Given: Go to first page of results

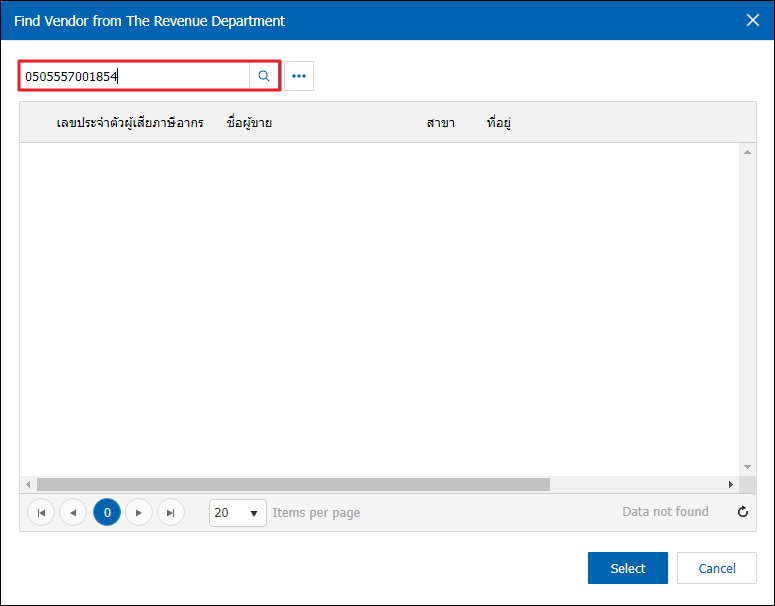Looking at the screenshot, I should [x=41, y=513].
